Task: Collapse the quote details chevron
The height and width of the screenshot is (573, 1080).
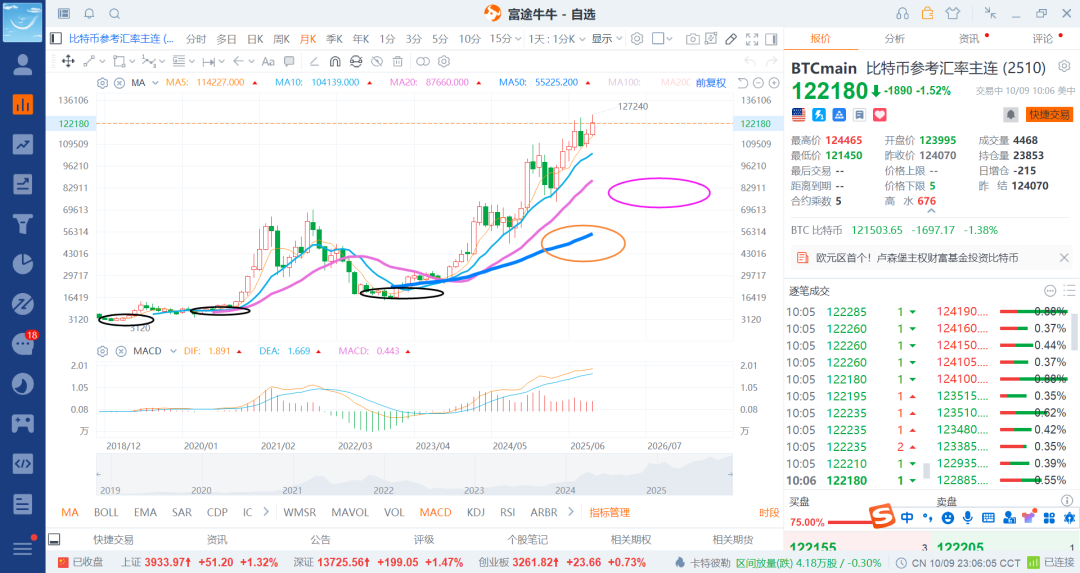Action: tap(931, 211)
